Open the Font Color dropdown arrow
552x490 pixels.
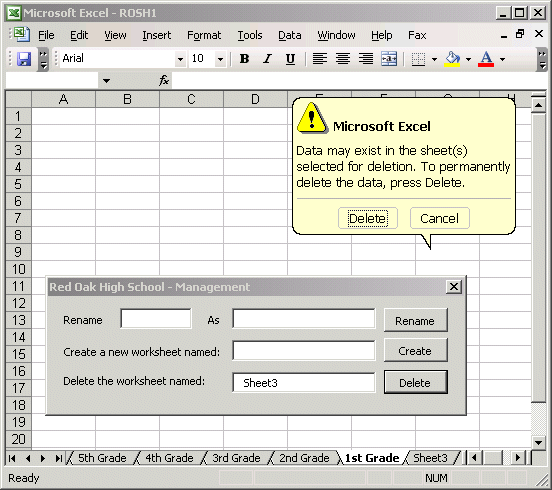pyautogui.click(x=502, y=59)
